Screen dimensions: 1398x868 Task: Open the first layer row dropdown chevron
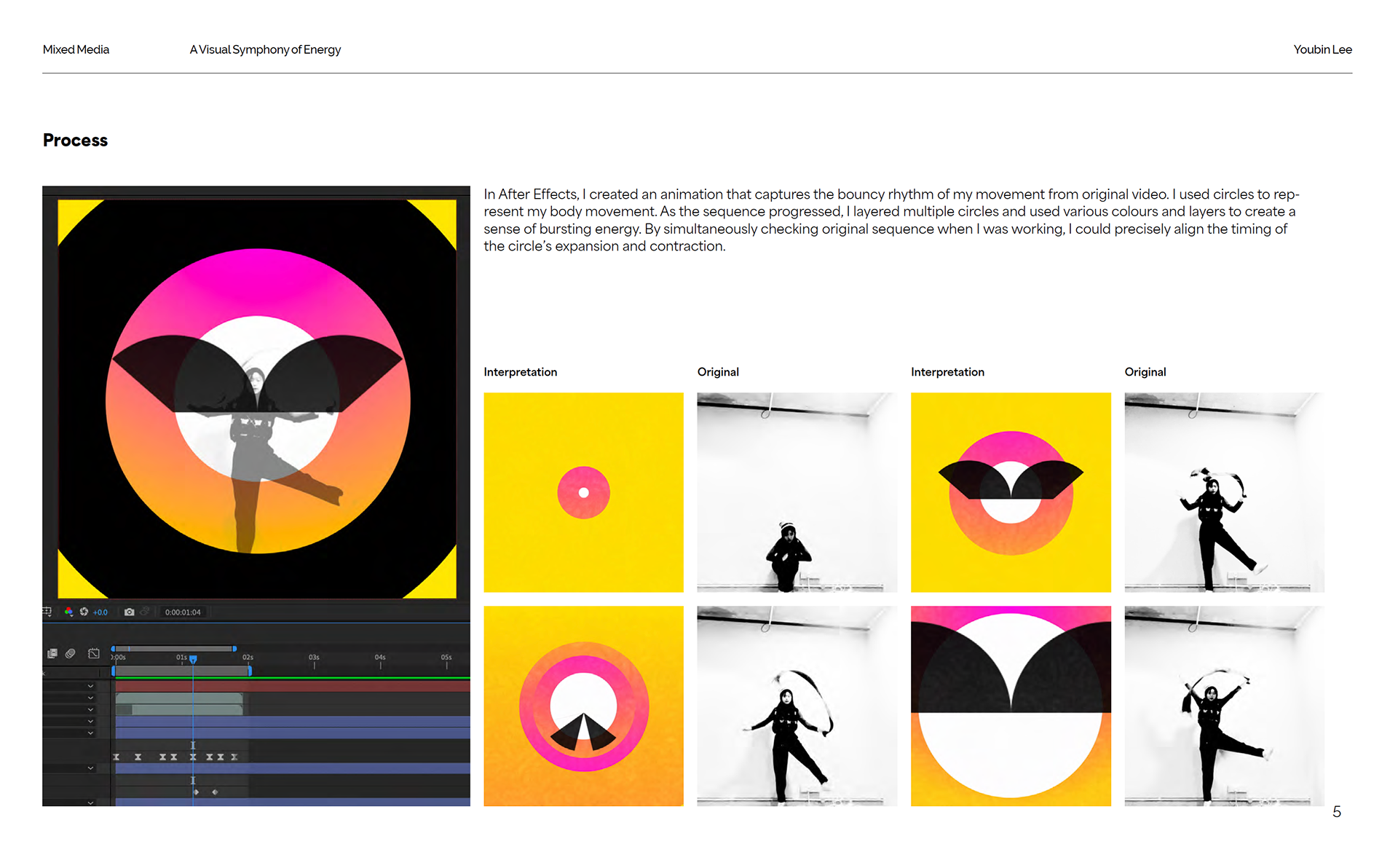(x=90, y=686)
